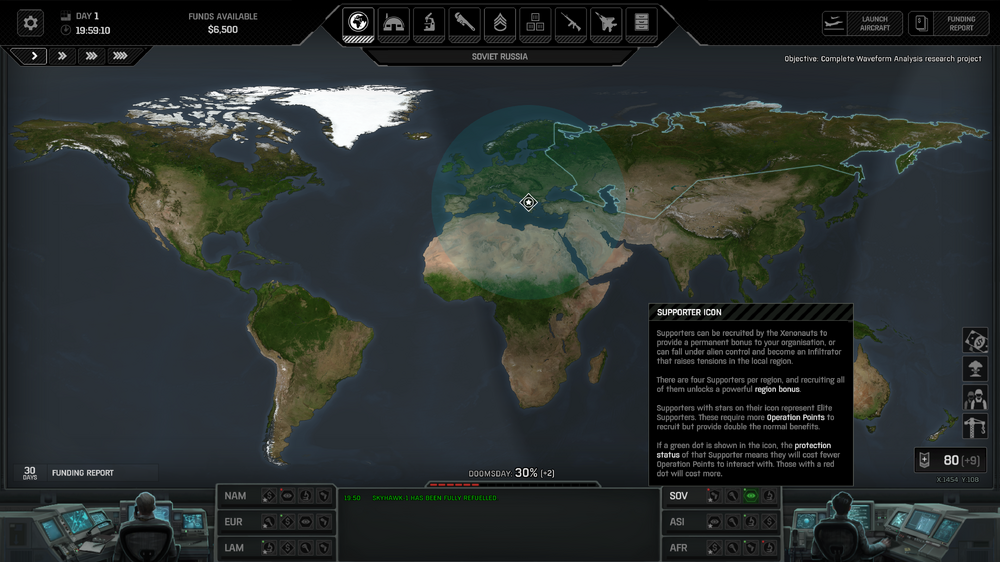Click EUR shield supporter icon

tap(324, 522)
